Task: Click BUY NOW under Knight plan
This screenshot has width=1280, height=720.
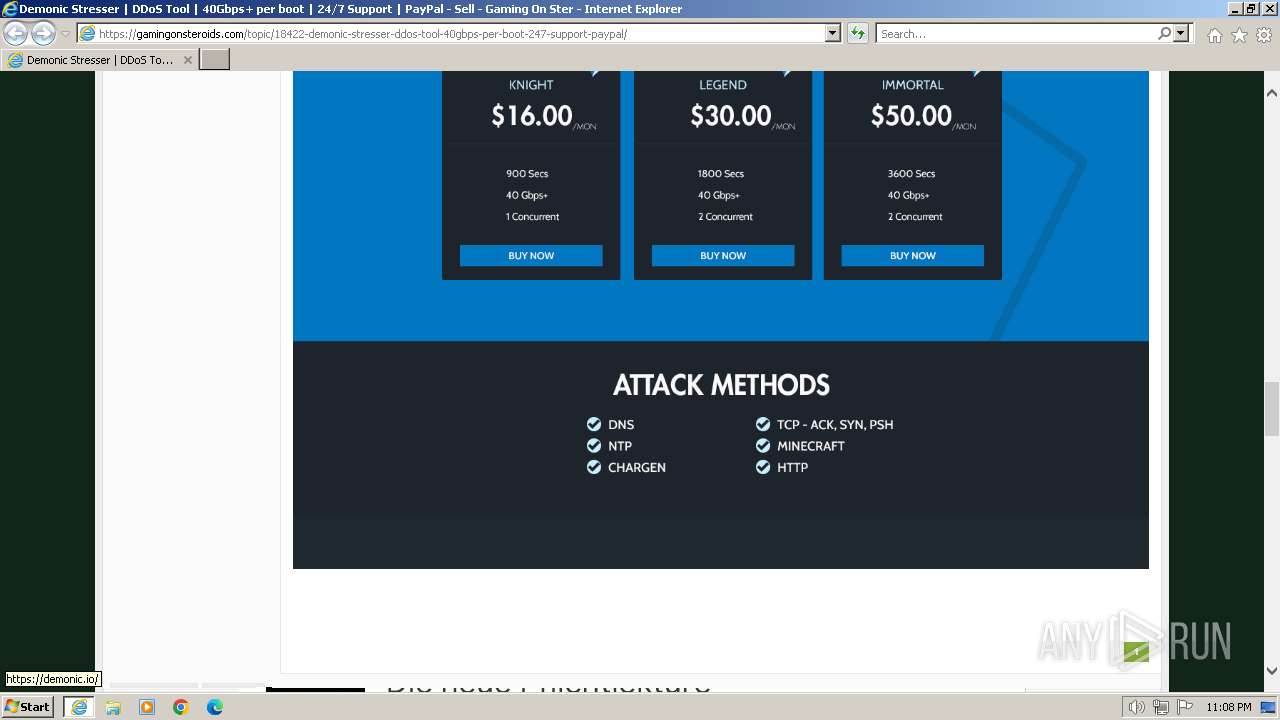Action: (x=531, y=255)
